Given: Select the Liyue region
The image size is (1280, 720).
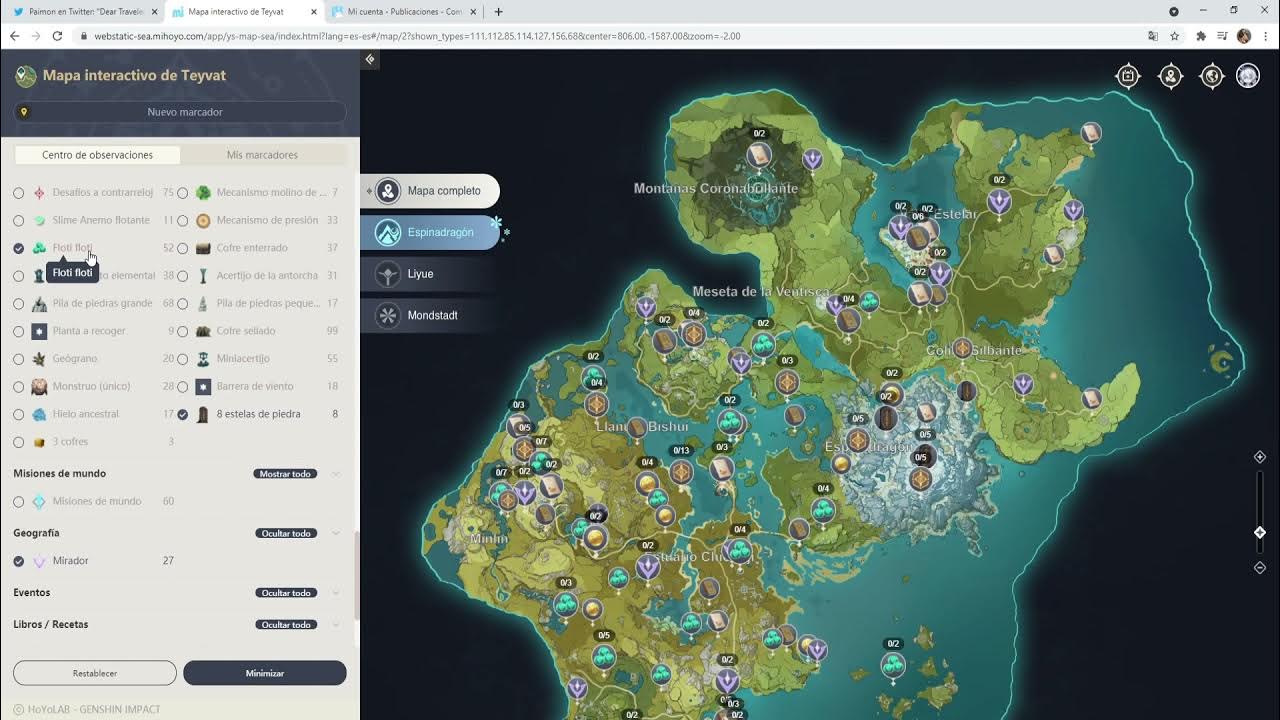Looking at the screenshot, I should click(431, 274).
